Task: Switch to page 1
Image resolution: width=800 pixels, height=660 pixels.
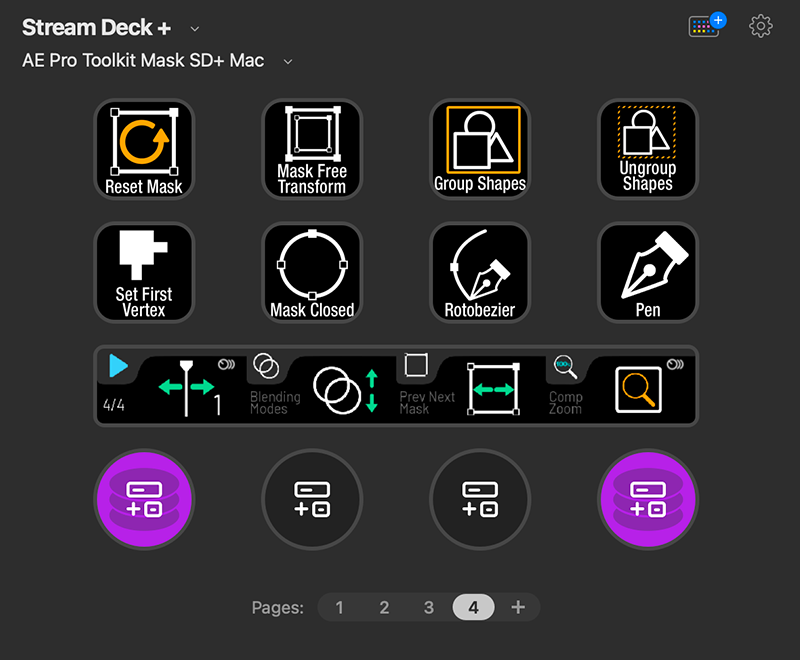Action: click(x=339, y=607)
